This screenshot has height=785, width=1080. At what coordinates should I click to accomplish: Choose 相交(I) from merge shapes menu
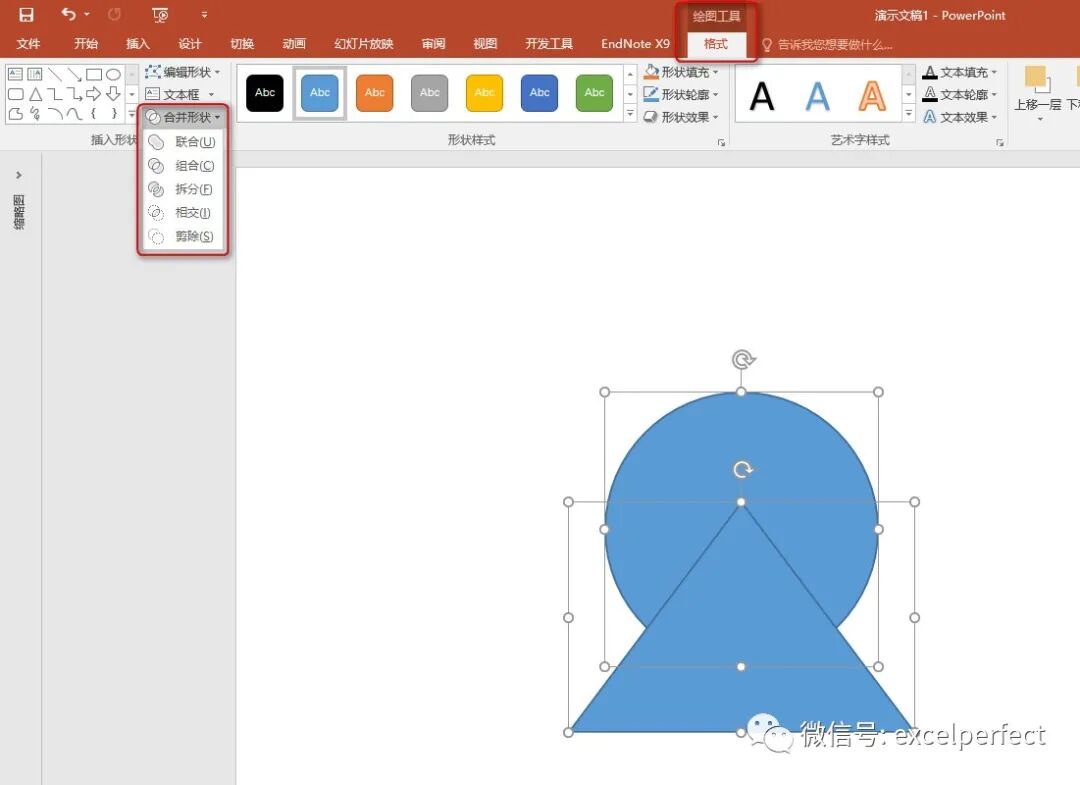tap(182, 213)
